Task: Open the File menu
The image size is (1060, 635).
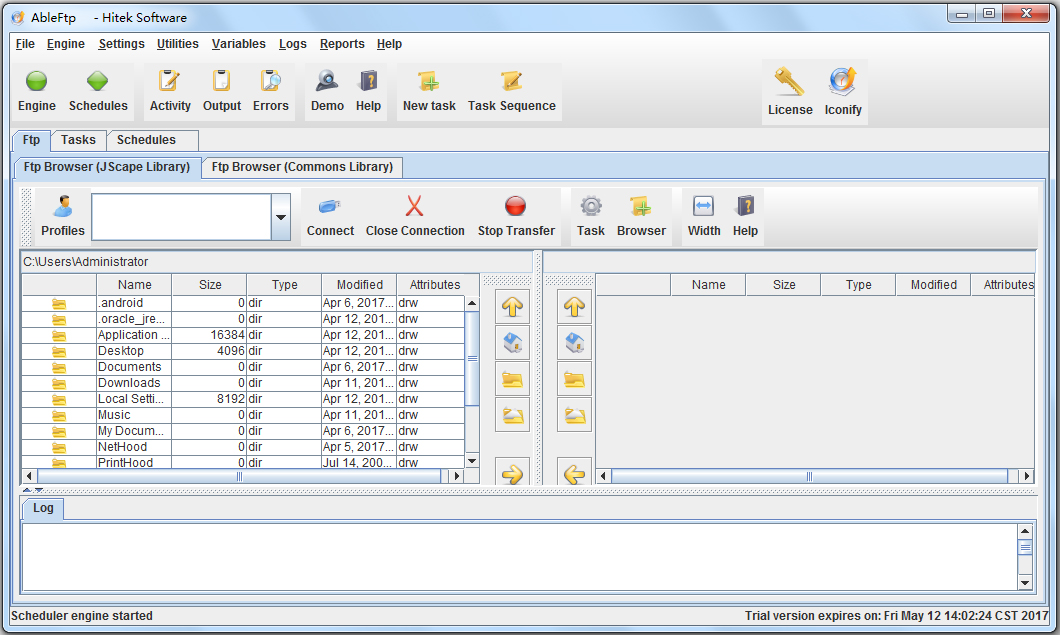Action: click(x=25, y=44)
